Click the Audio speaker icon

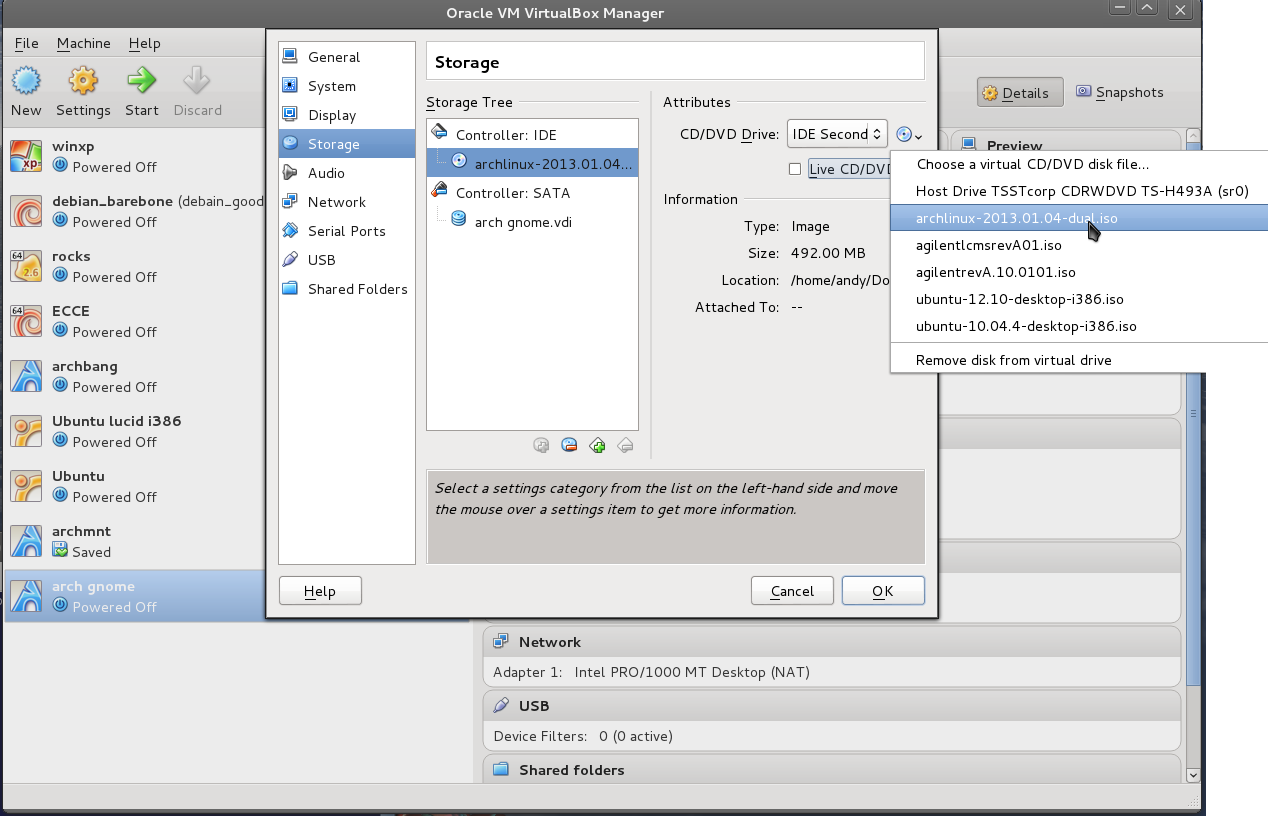[x=290, y=173]
